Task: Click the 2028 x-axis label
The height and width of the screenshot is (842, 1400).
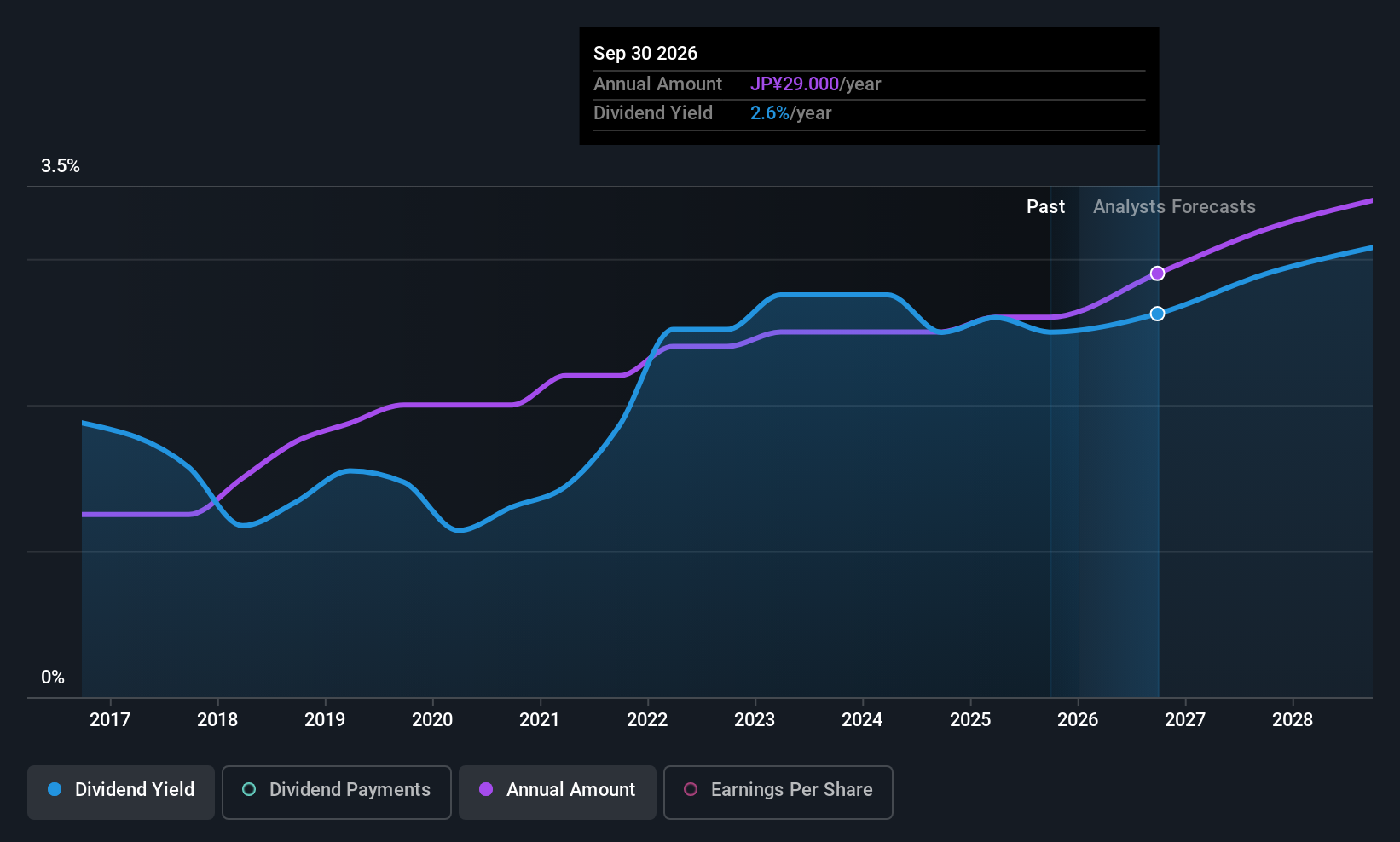Action: coord(1293,719)
